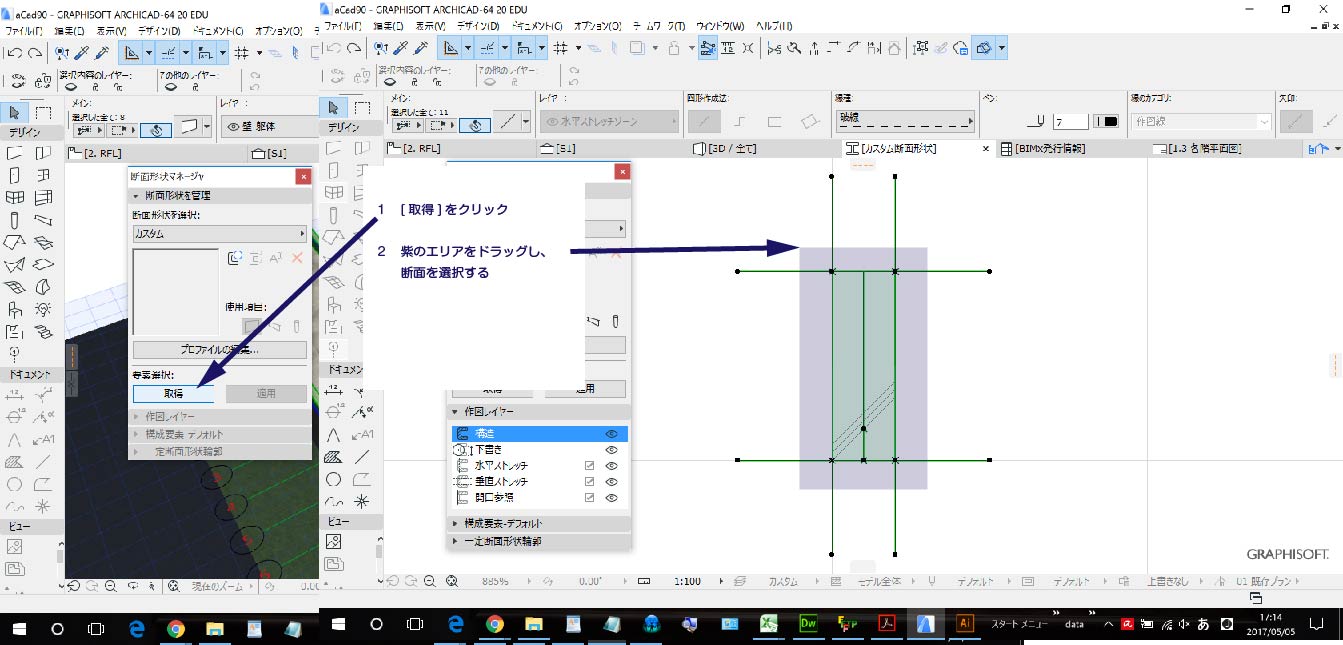Viewport: 1343px width, 645px height.
Task: Open the デザイン menu in the left window
Action: coord(159,31)
